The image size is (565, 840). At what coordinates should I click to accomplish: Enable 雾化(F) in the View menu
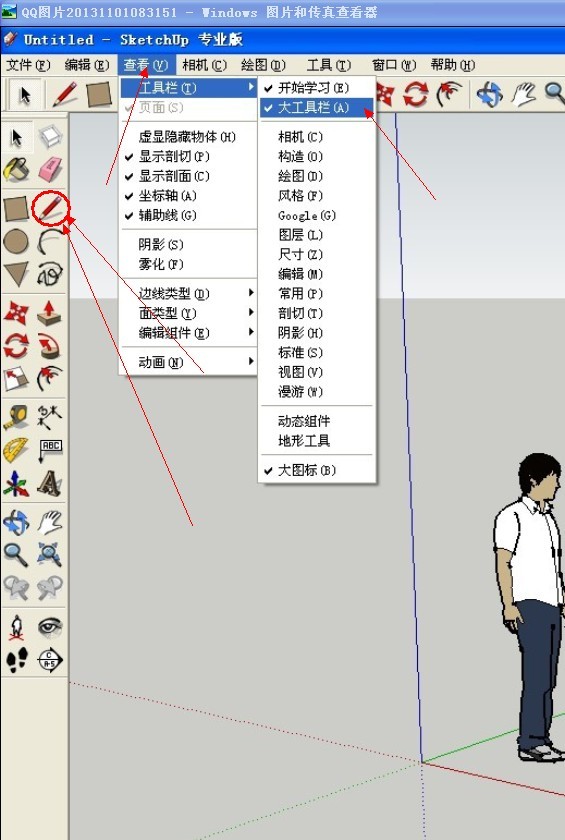pos(189,264)
